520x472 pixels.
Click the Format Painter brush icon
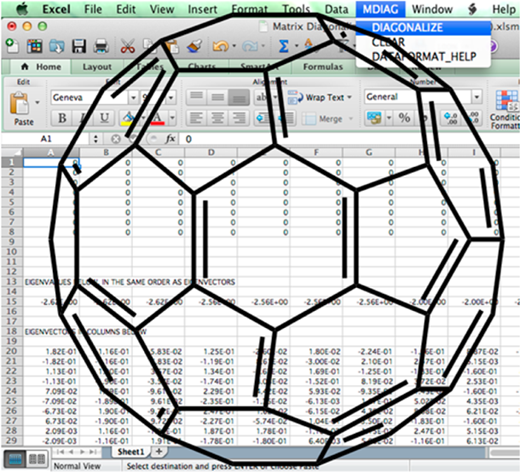click(194, 46)
